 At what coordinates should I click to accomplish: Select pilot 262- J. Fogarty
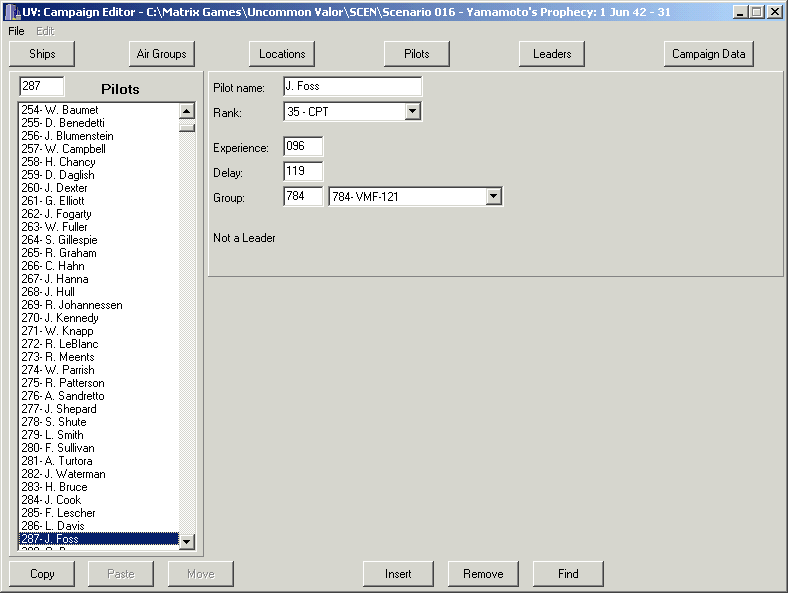tap(99, 214)
